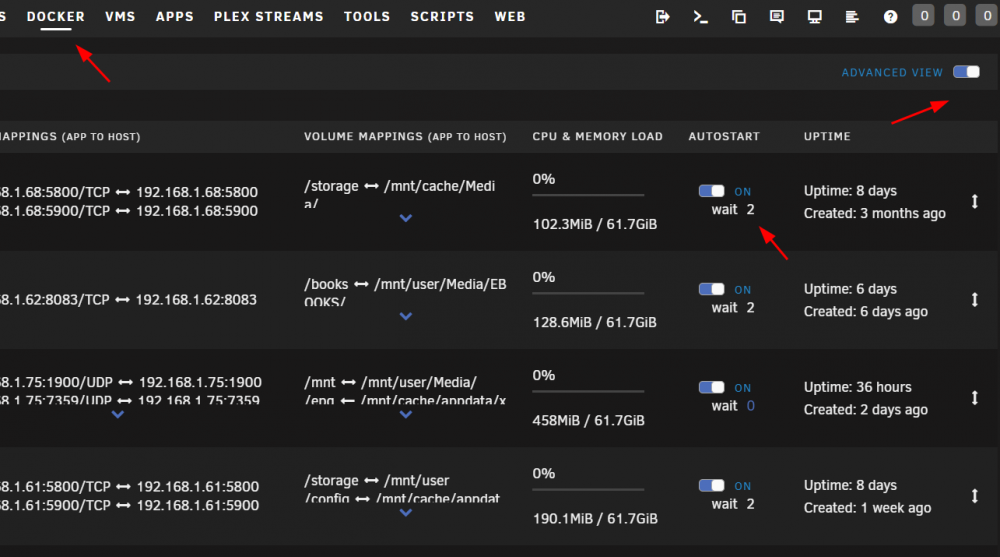This screenshot has height=557, width=1000.
Task: Click the logout icon in top bar
Action: (x=663, y=17)
